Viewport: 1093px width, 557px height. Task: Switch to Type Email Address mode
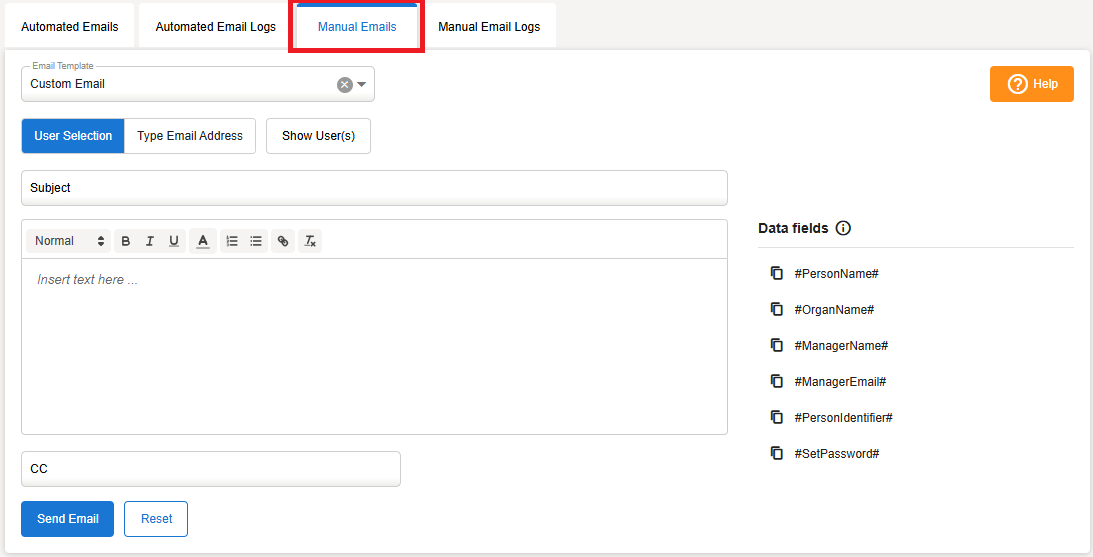[190, 136]
